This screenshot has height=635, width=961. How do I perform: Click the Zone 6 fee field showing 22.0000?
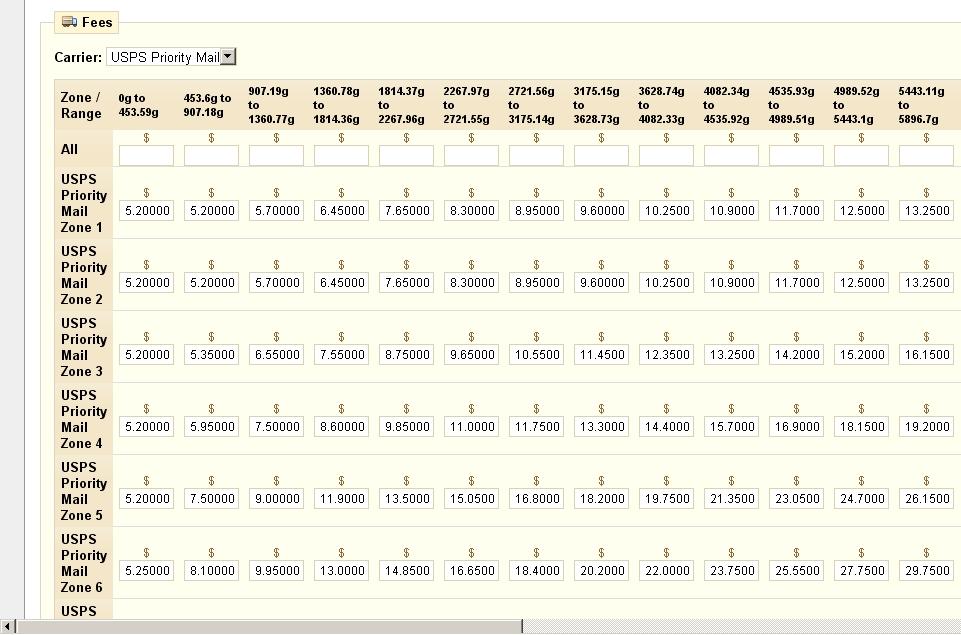tap(666, 571)
